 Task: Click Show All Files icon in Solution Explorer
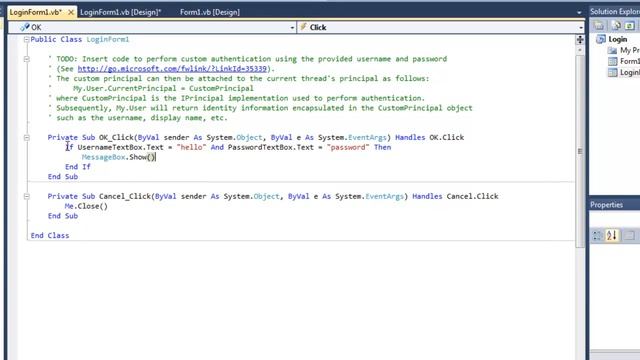pyautogui.click(x=616, y=26)
